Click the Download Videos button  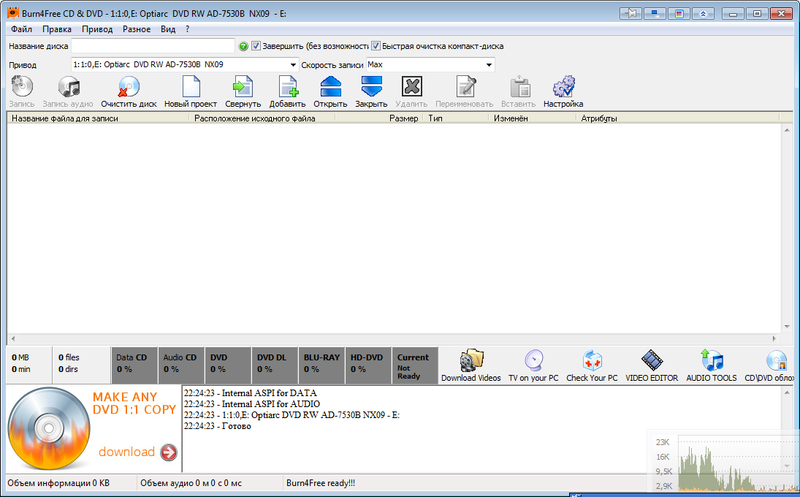coord(471,362)
